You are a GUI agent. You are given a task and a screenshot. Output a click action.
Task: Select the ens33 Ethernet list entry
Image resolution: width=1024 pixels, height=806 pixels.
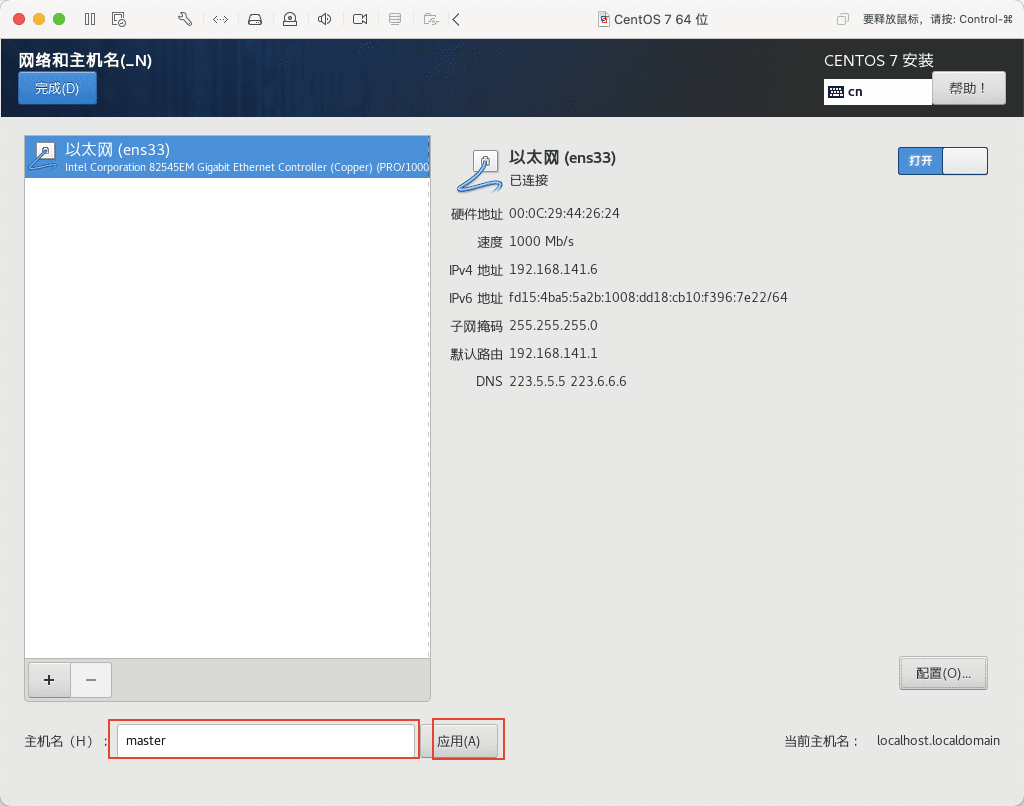pyautogui.click(x=227, y=157)
